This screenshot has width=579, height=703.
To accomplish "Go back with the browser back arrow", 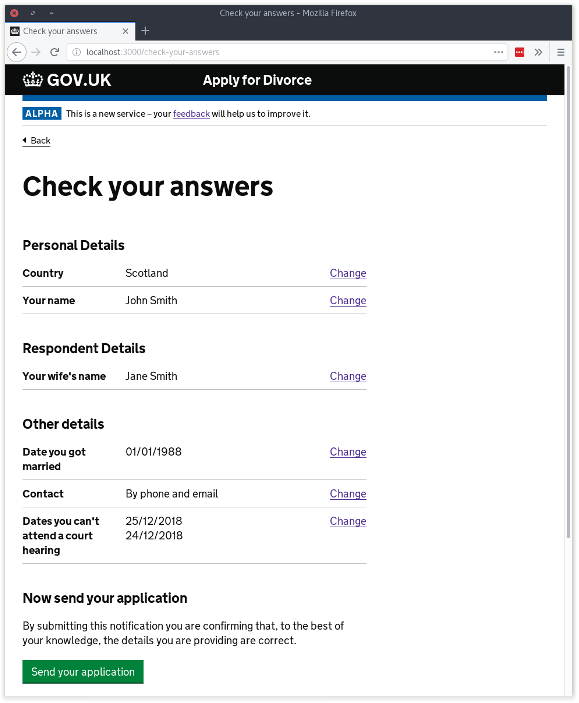I will [17, 52].
